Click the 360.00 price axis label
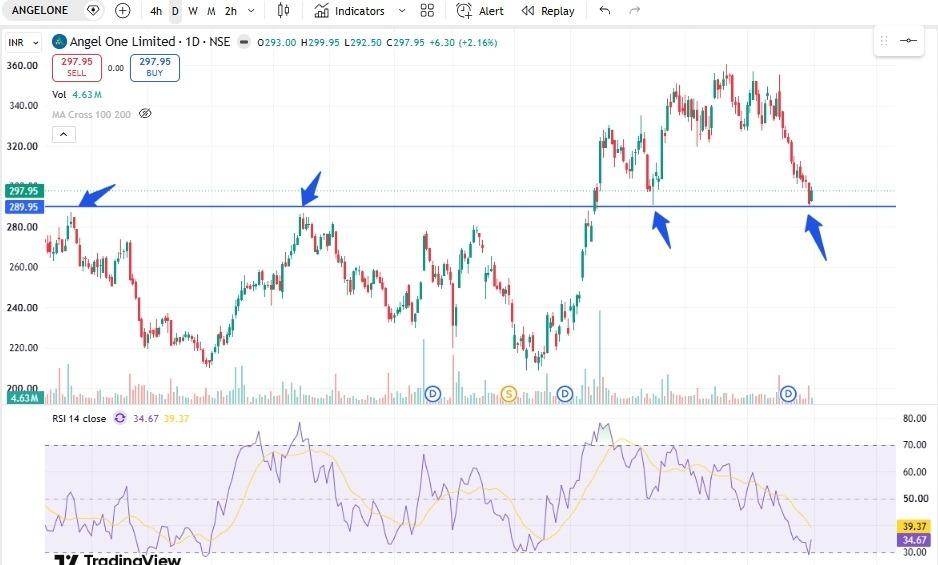The height and width of the screenshot is (565, 938). point(22,65)
